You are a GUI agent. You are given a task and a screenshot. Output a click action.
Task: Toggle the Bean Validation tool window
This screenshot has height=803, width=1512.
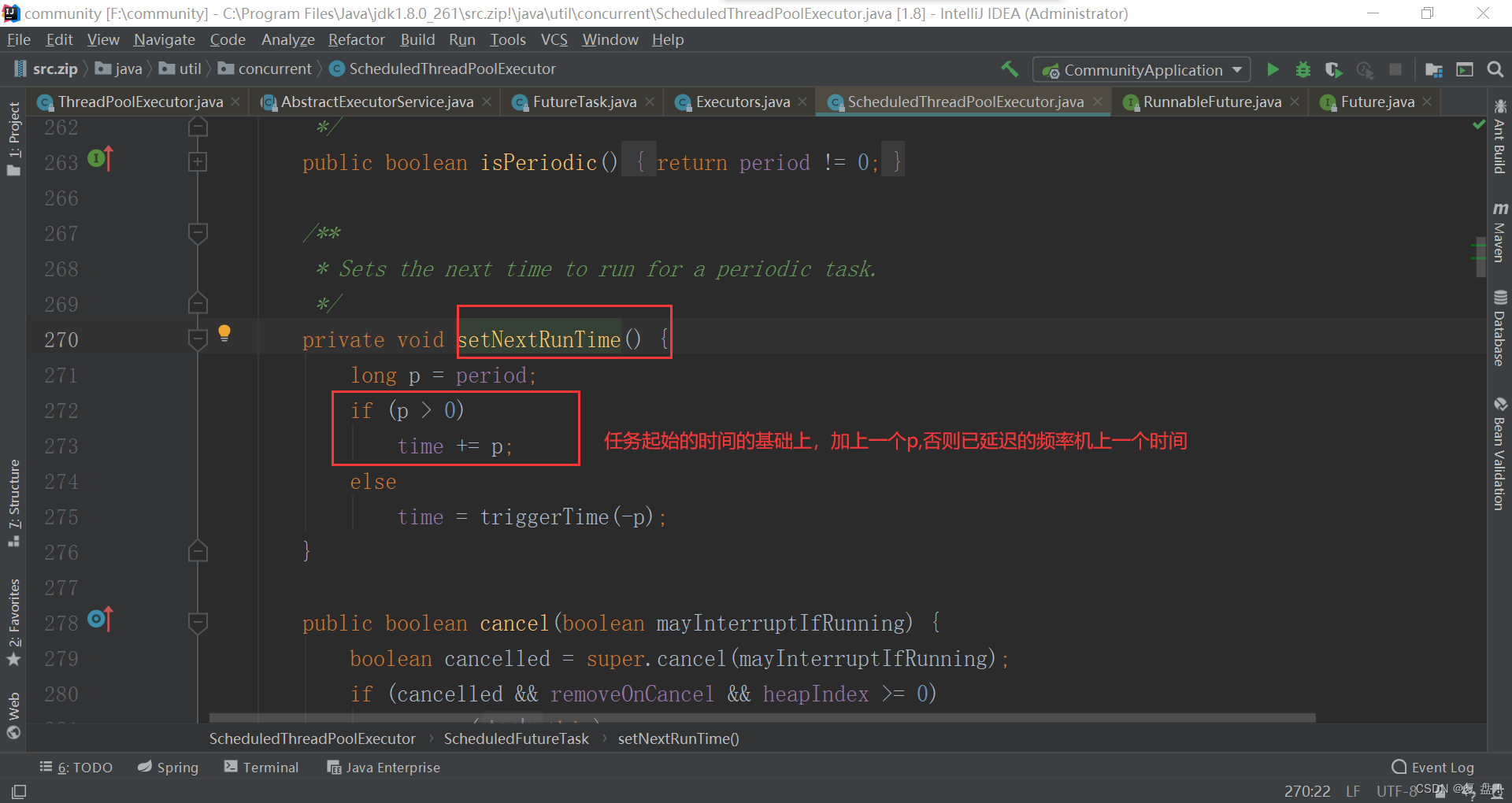tap(1499, 453)
